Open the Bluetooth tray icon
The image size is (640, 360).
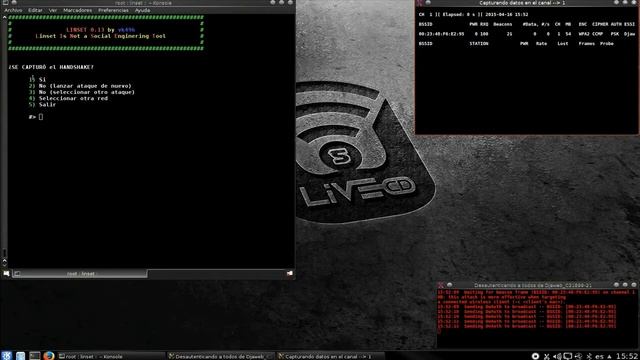tap(589, 356)
